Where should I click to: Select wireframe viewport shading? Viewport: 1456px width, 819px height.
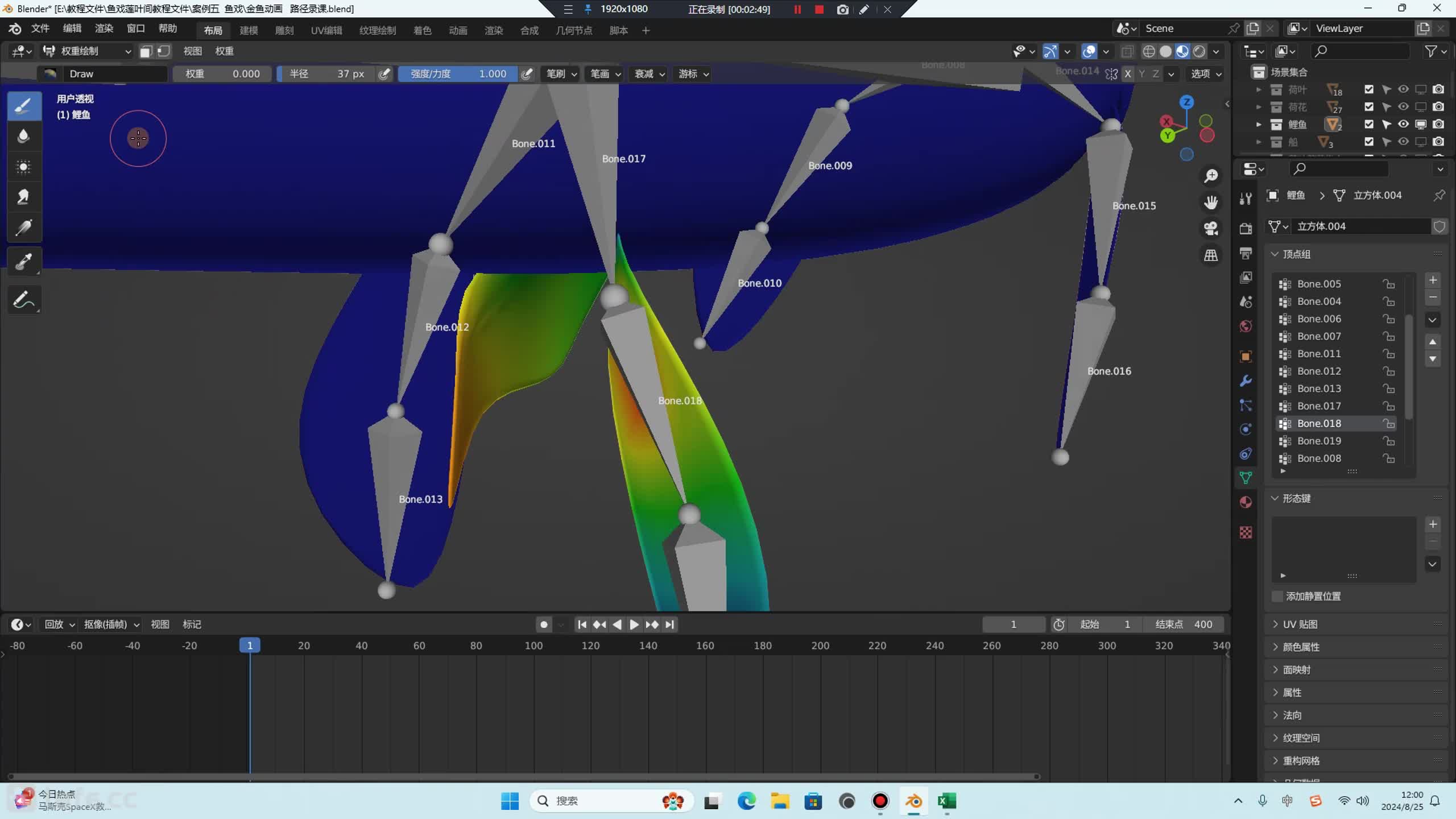[1149, 51]
